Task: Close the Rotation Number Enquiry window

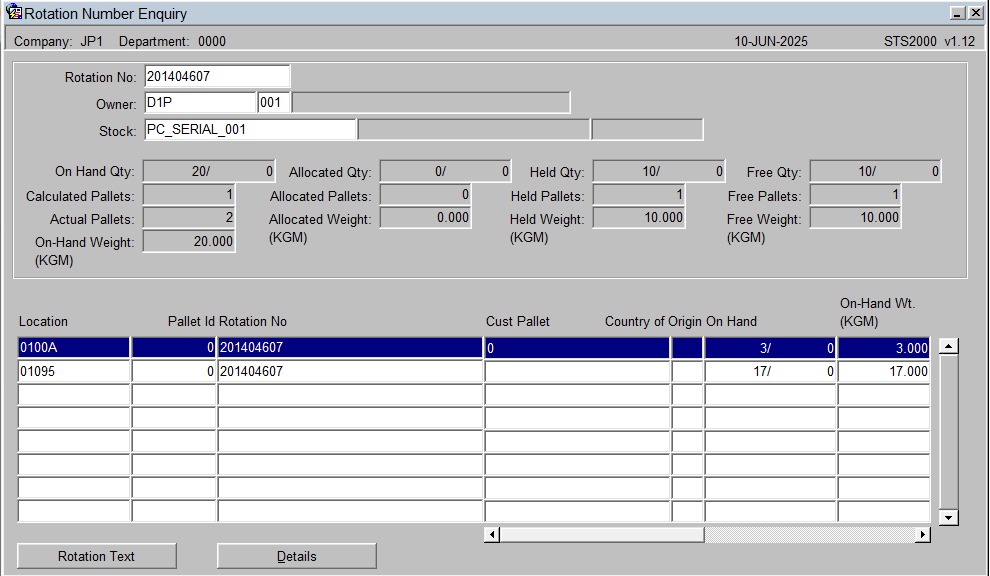Action: [x=975, y=13]
